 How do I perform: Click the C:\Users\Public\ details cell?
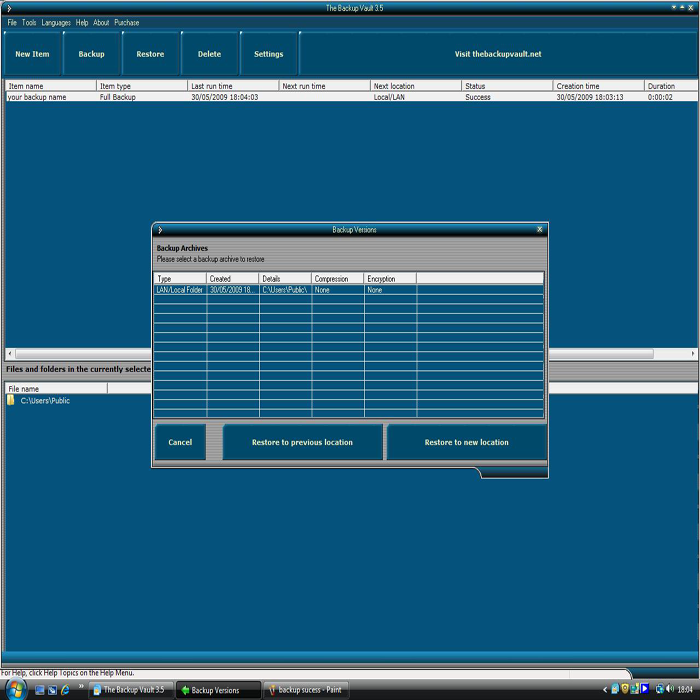[x=285, y=290]
